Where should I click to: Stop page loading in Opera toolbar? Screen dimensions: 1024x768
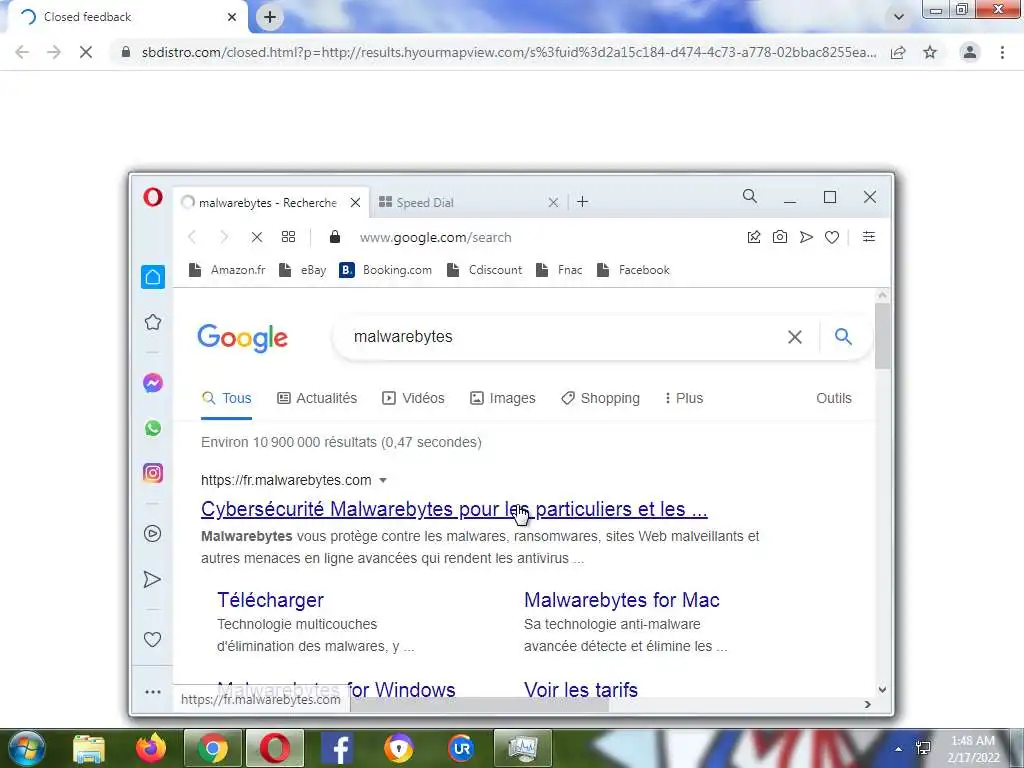tap(257, 237)
